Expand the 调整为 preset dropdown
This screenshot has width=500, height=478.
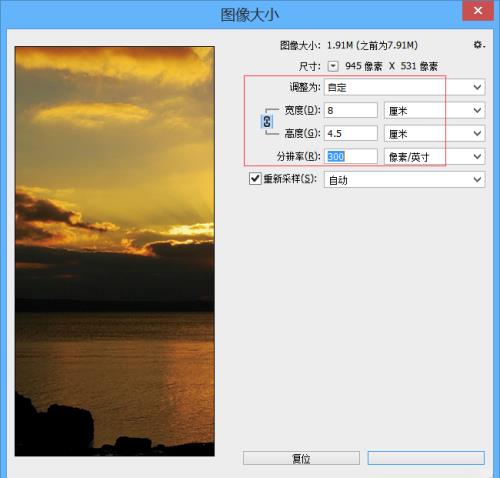point(404,87)
